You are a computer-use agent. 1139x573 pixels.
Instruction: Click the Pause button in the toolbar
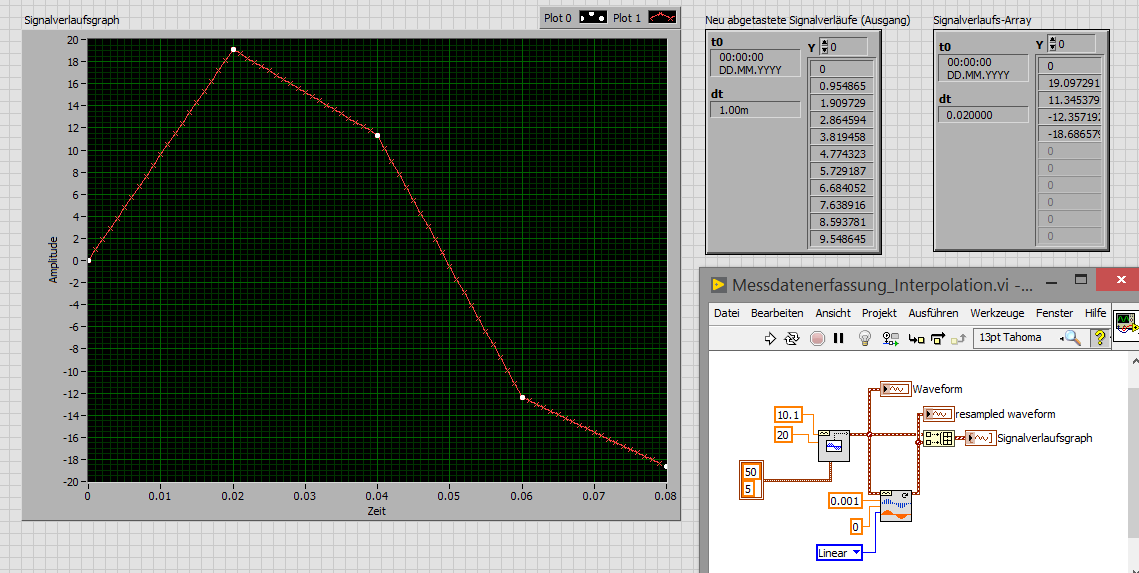[x=839, y=339]
